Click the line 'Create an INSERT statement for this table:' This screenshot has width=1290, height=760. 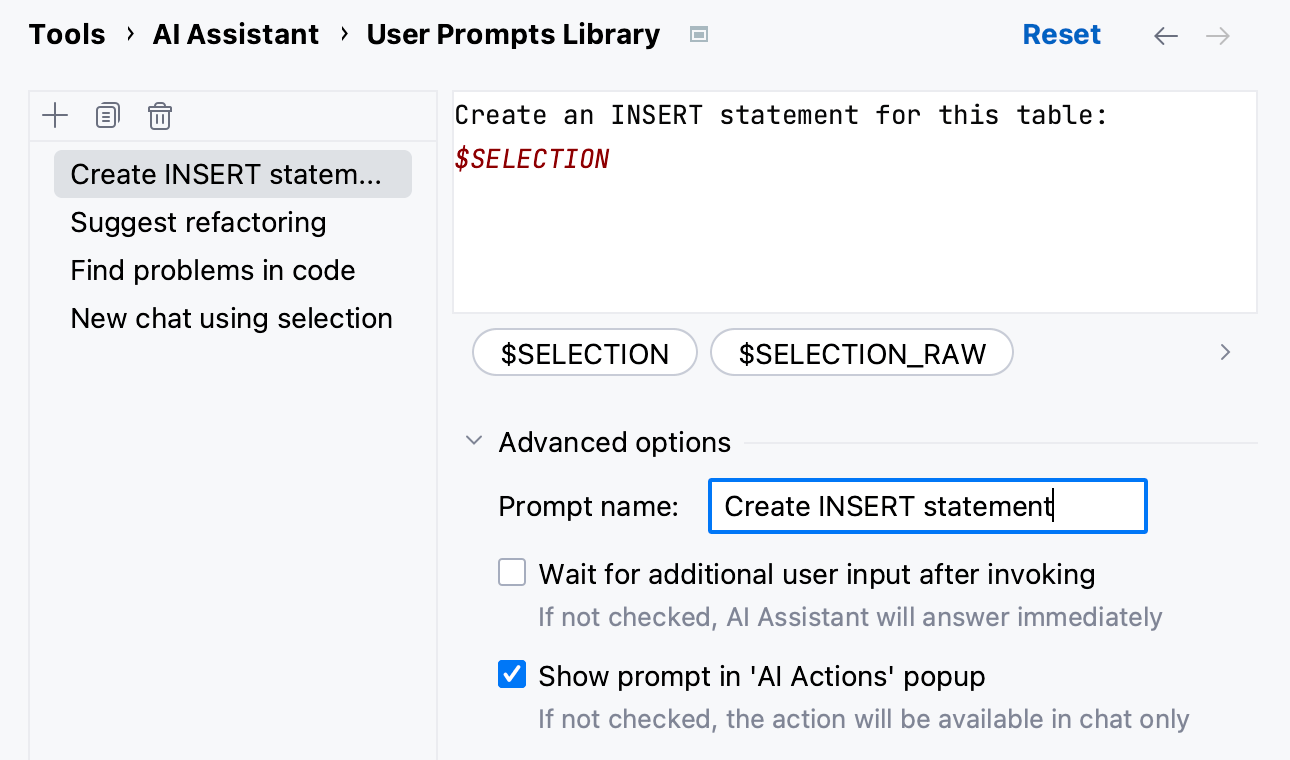782,116
